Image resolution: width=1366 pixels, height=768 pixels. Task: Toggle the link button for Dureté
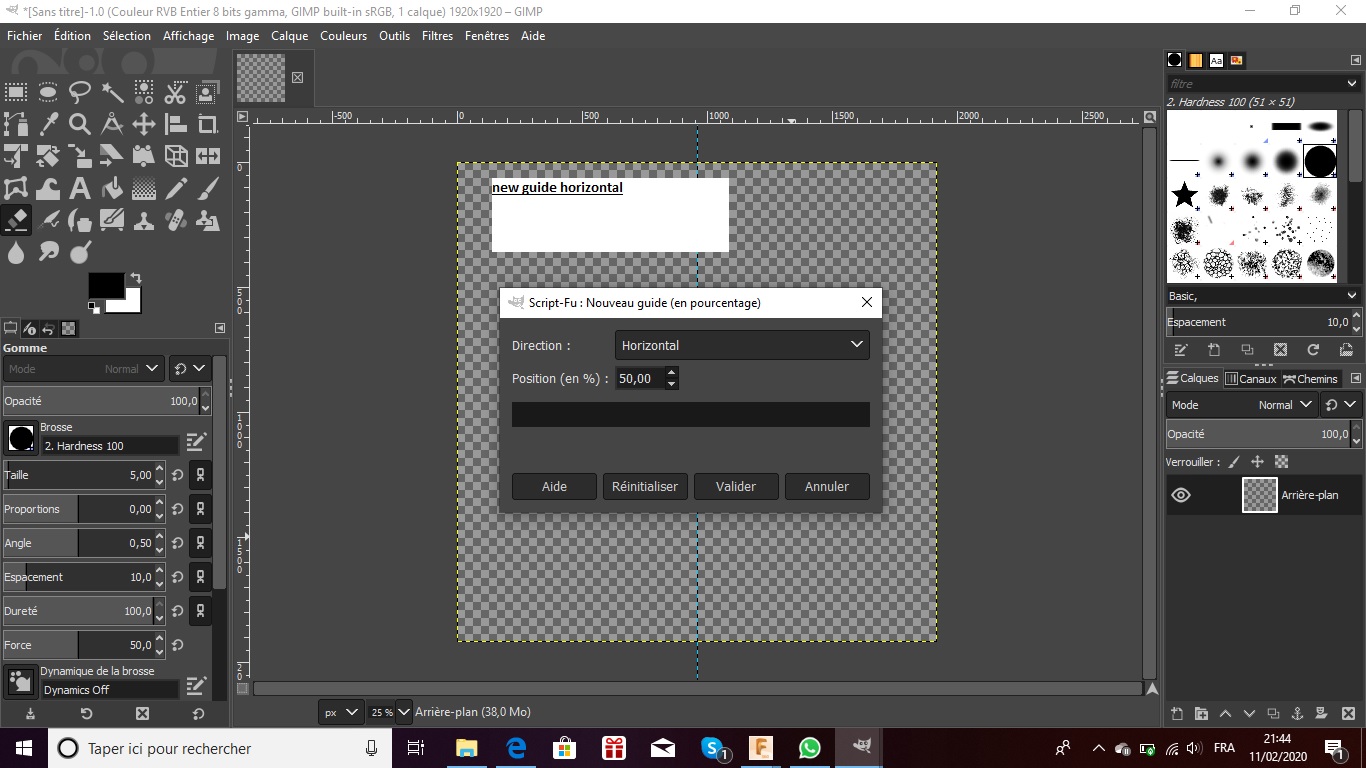[200, 612]
